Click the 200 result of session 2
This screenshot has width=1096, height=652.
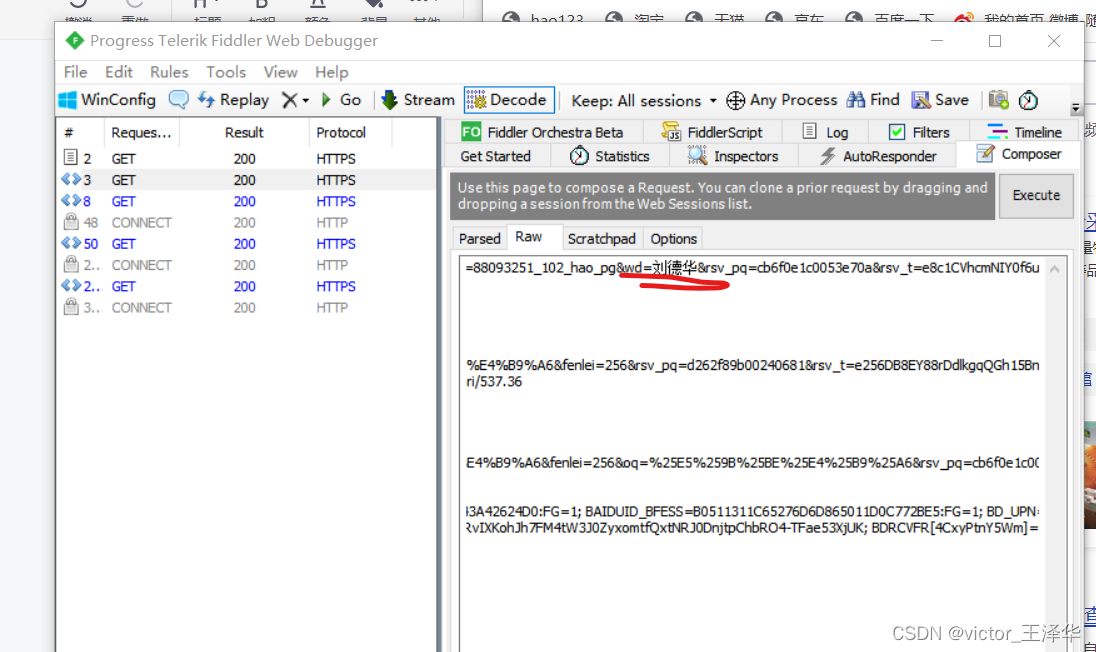[245, 159]
